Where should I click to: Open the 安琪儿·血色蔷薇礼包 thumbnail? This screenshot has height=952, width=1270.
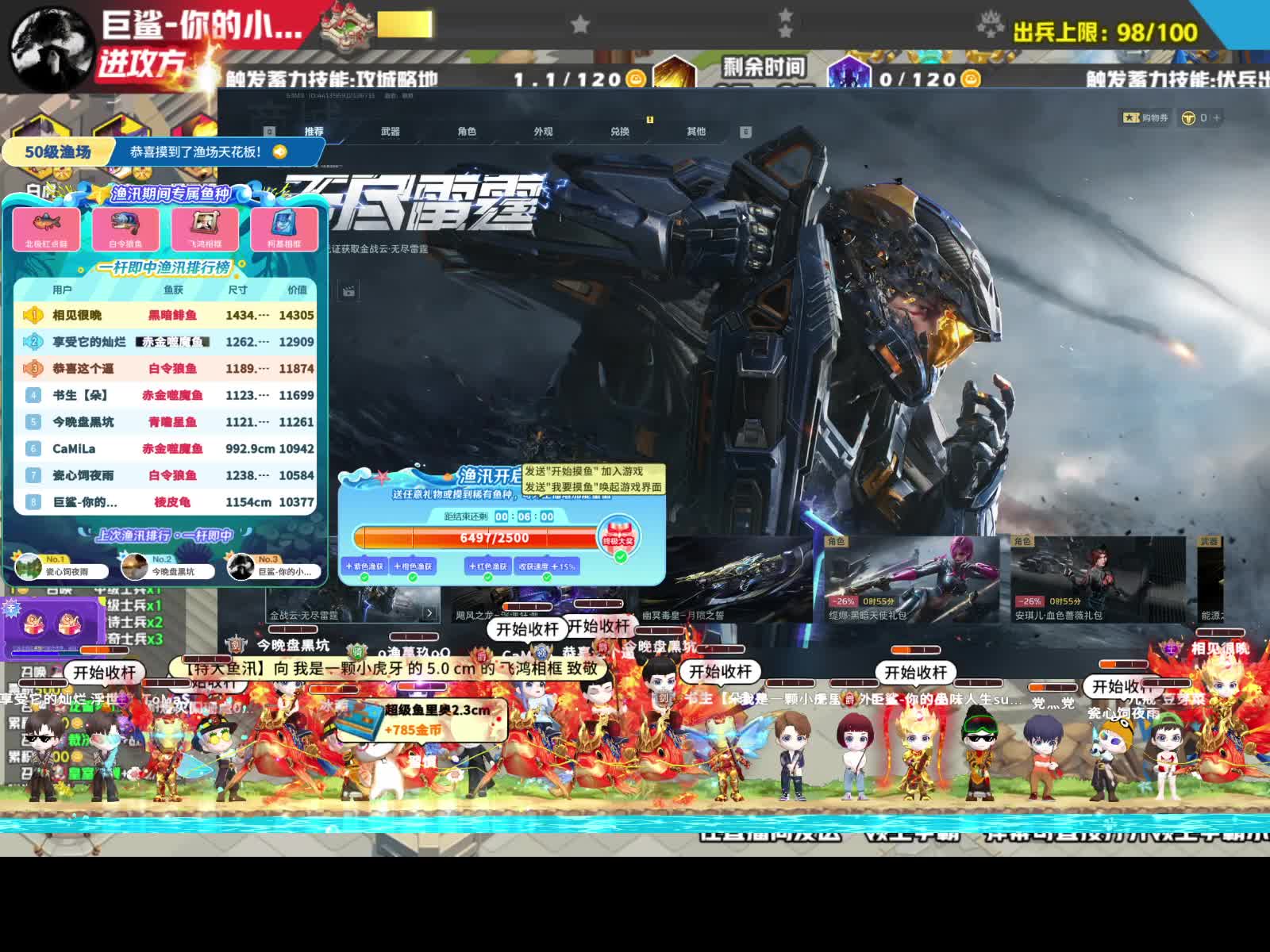click(x=1097, y=579)
